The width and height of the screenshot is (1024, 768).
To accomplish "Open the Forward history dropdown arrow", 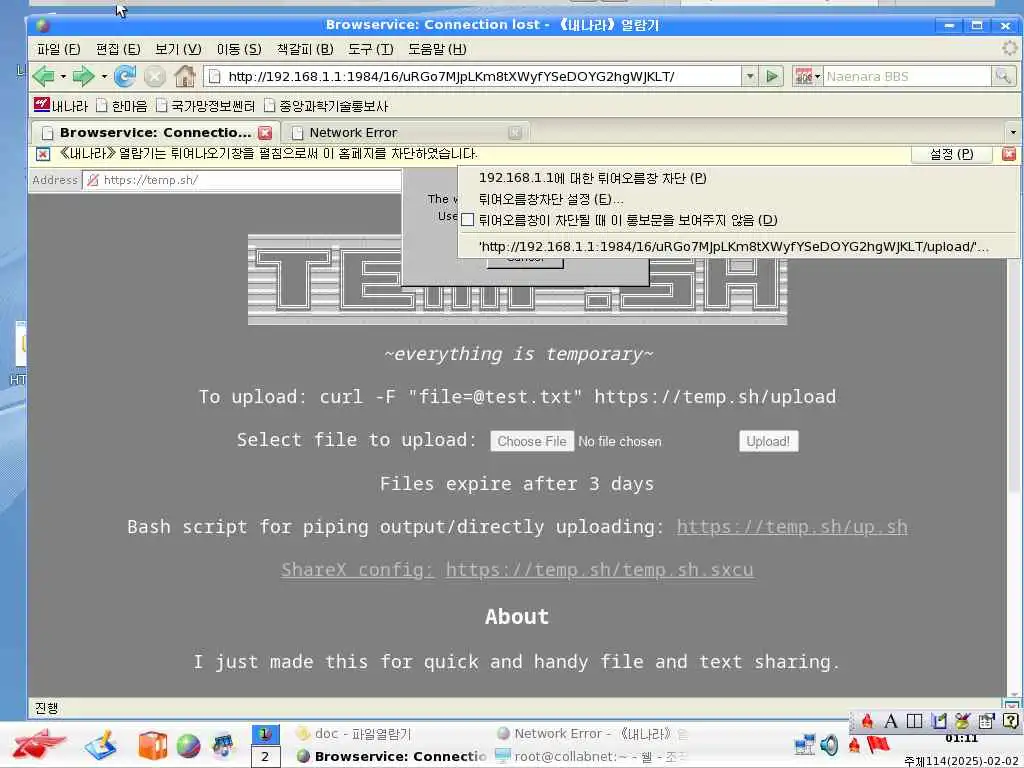I will point(104,76).
